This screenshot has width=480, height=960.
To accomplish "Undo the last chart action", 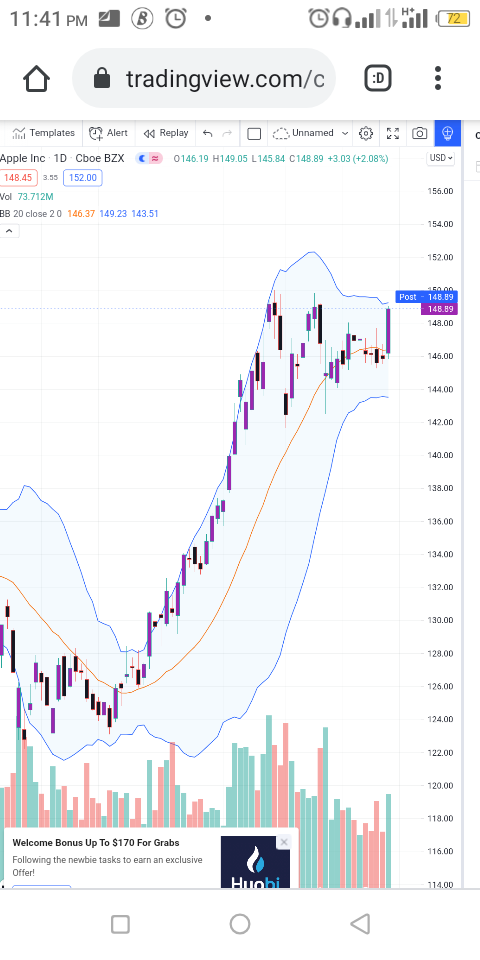I will tap(208, 133).
